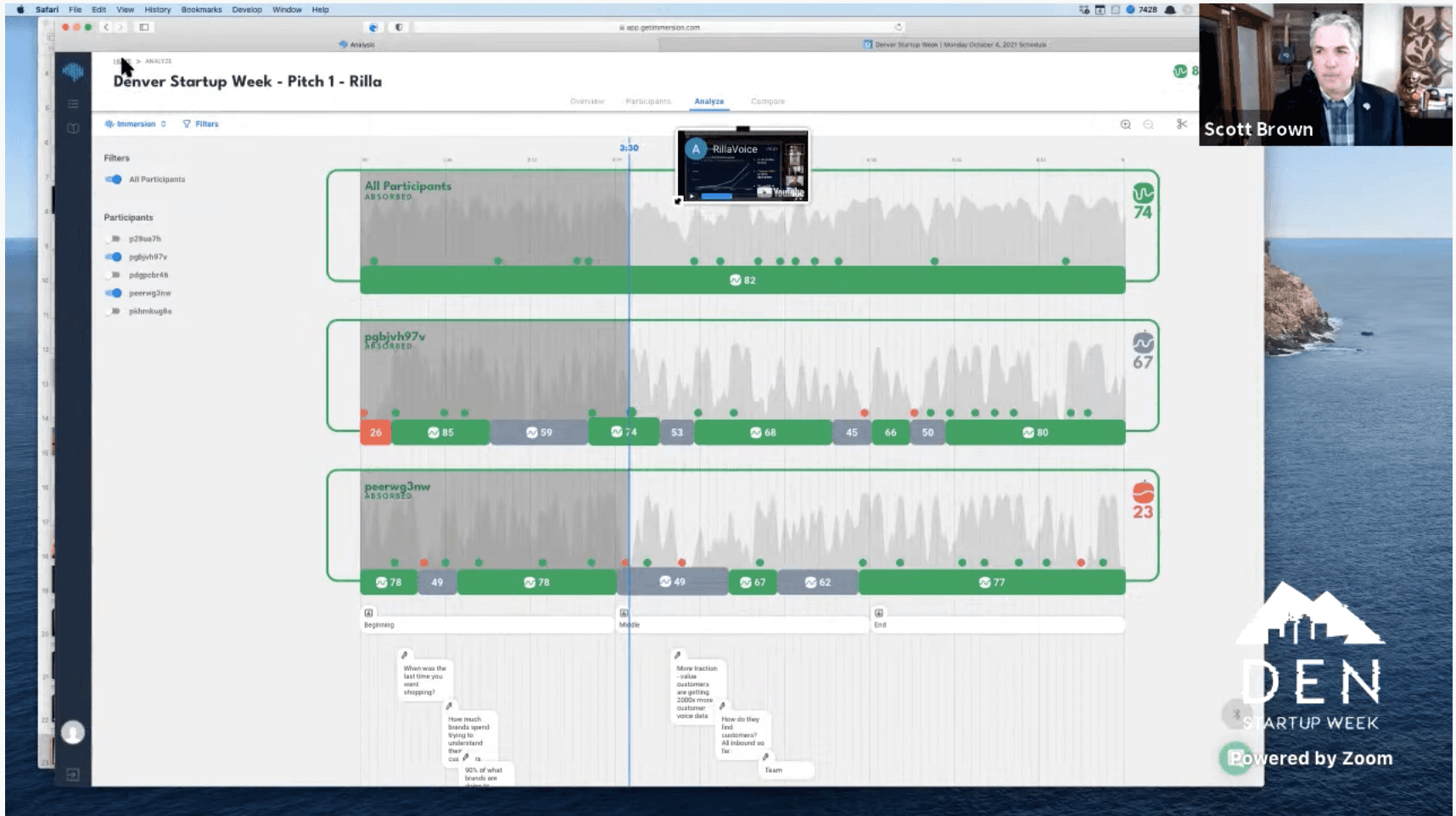
Task: Disable the pgbjvh97v participant toggle
Action: tap(111, 256)
